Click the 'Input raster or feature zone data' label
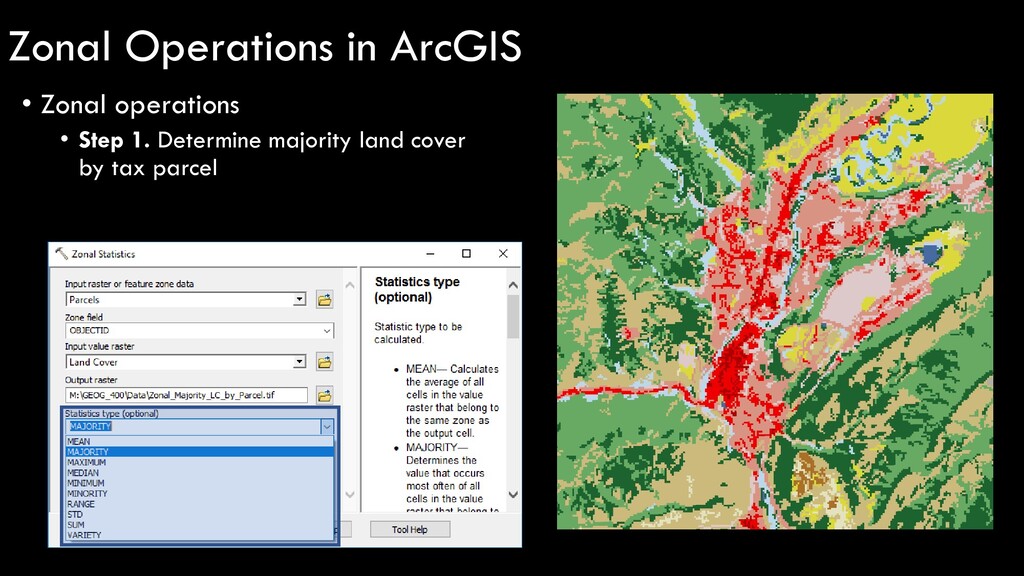The height and width of the screenshot is (576, 1024). [129, 284]
